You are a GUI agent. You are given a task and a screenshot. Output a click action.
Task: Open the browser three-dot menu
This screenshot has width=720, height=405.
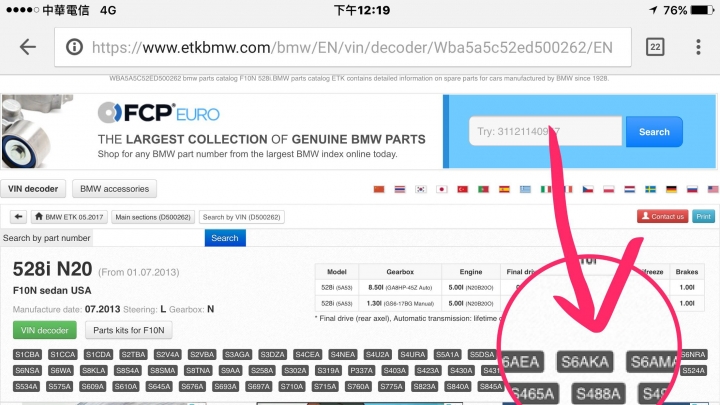[x=698, y=47]
